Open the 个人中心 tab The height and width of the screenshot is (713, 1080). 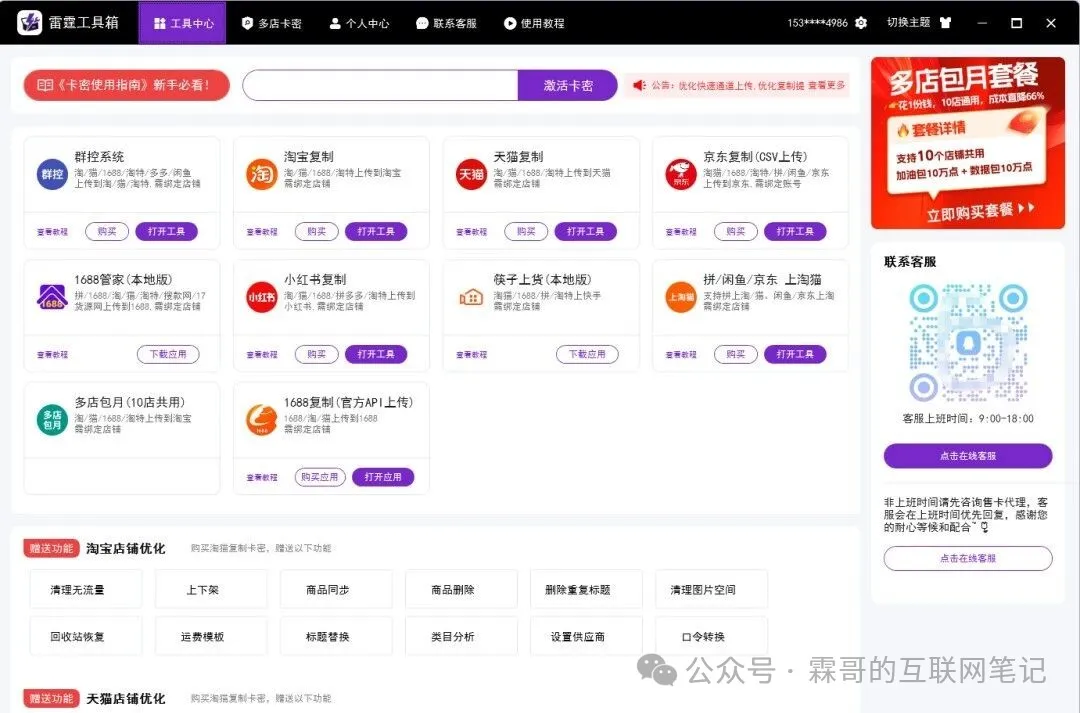tap(359, 23)
